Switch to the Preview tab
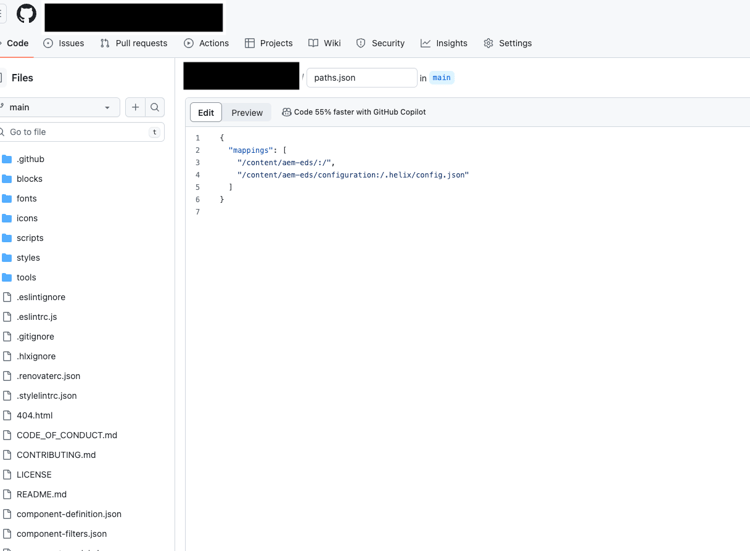Viewport: 750px width, 551px height. click(x=247, y=112)
